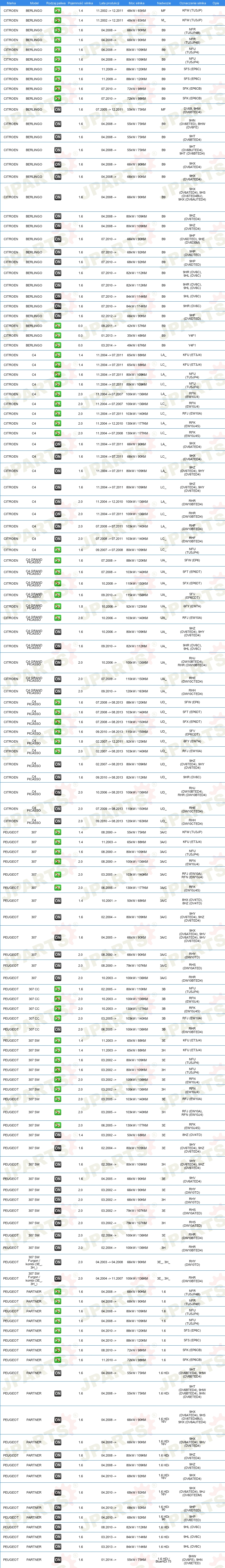Click the PB icon in Peugeot 307 KFW (TU3JP) row

57,832
